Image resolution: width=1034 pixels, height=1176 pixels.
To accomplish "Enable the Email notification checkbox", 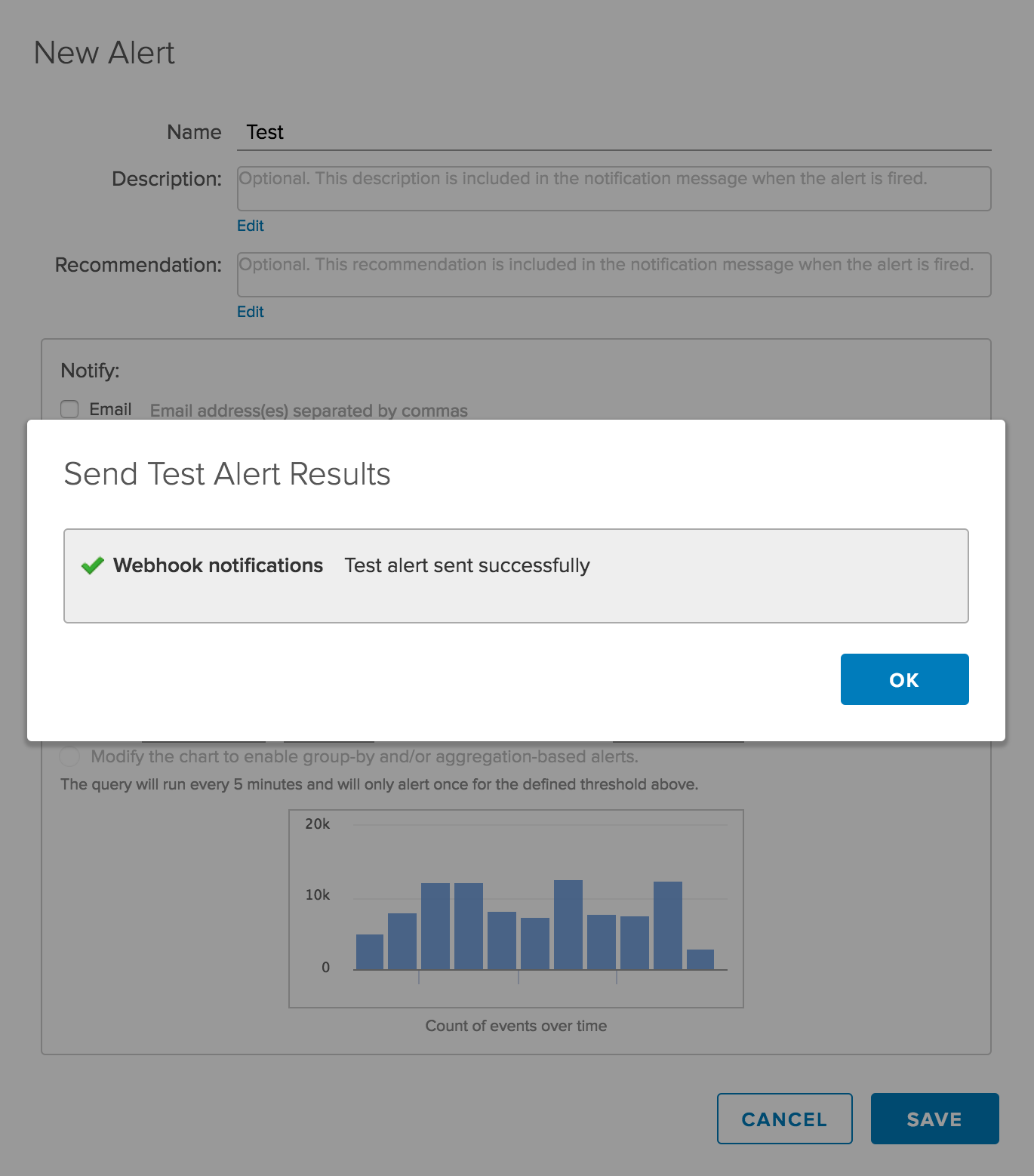I will pos(69,409).
